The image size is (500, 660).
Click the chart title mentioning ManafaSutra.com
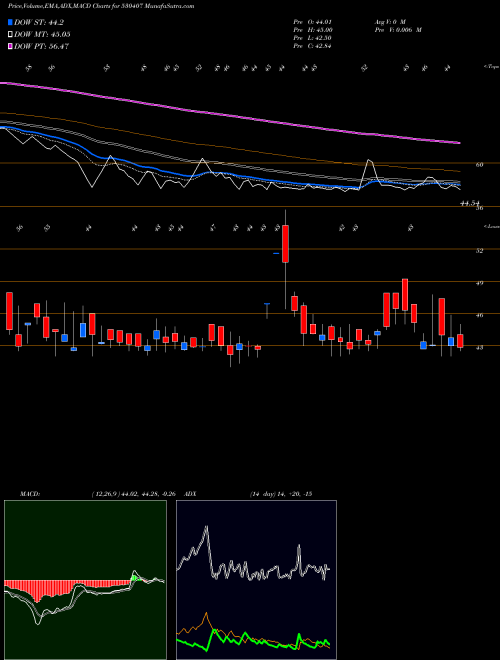(x=101, y=7)
